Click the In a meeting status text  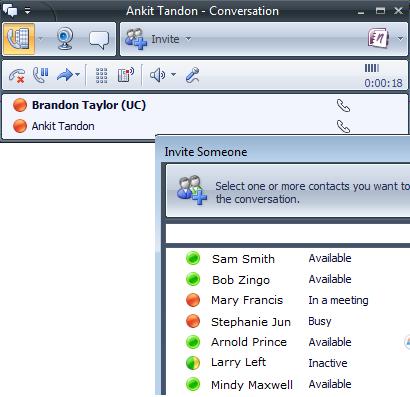[x=338, y=300]
